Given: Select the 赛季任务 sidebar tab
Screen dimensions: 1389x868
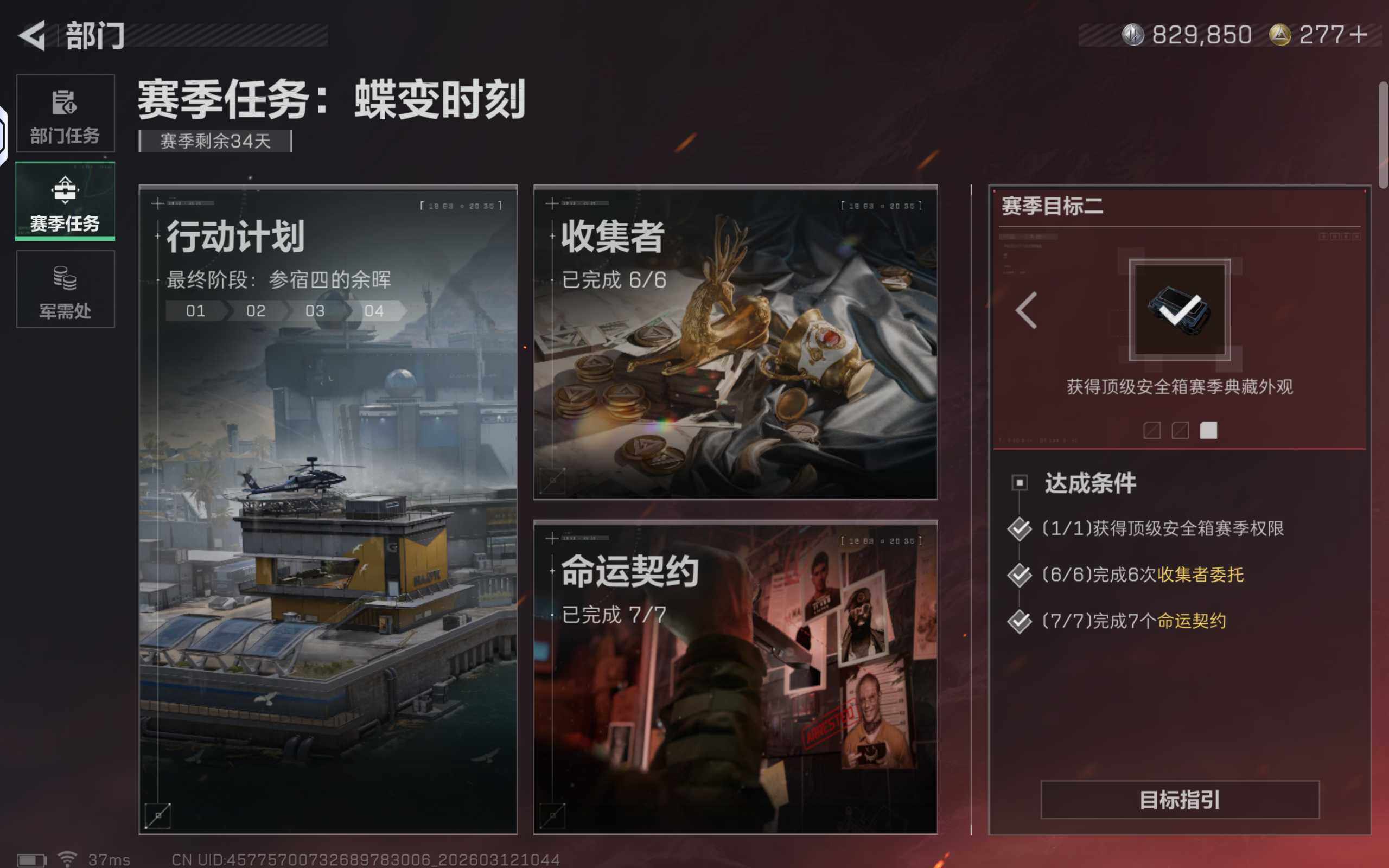Looking at the screenshot, I should (x=66, y=201).
